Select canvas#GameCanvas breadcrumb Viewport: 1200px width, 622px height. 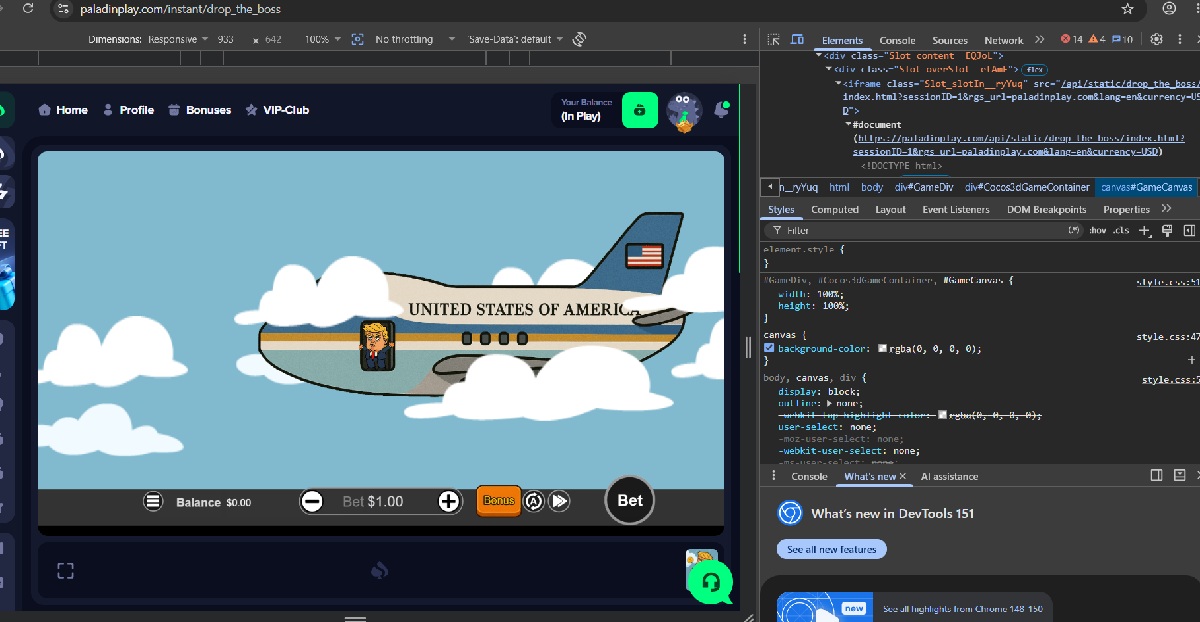[1146, 187]
